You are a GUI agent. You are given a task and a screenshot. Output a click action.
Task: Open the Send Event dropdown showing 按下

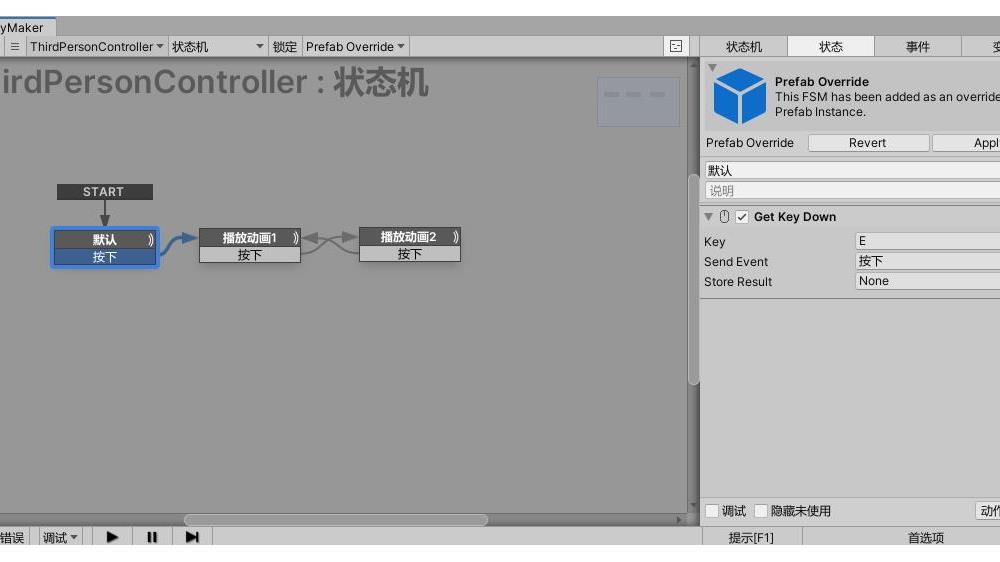927,261
